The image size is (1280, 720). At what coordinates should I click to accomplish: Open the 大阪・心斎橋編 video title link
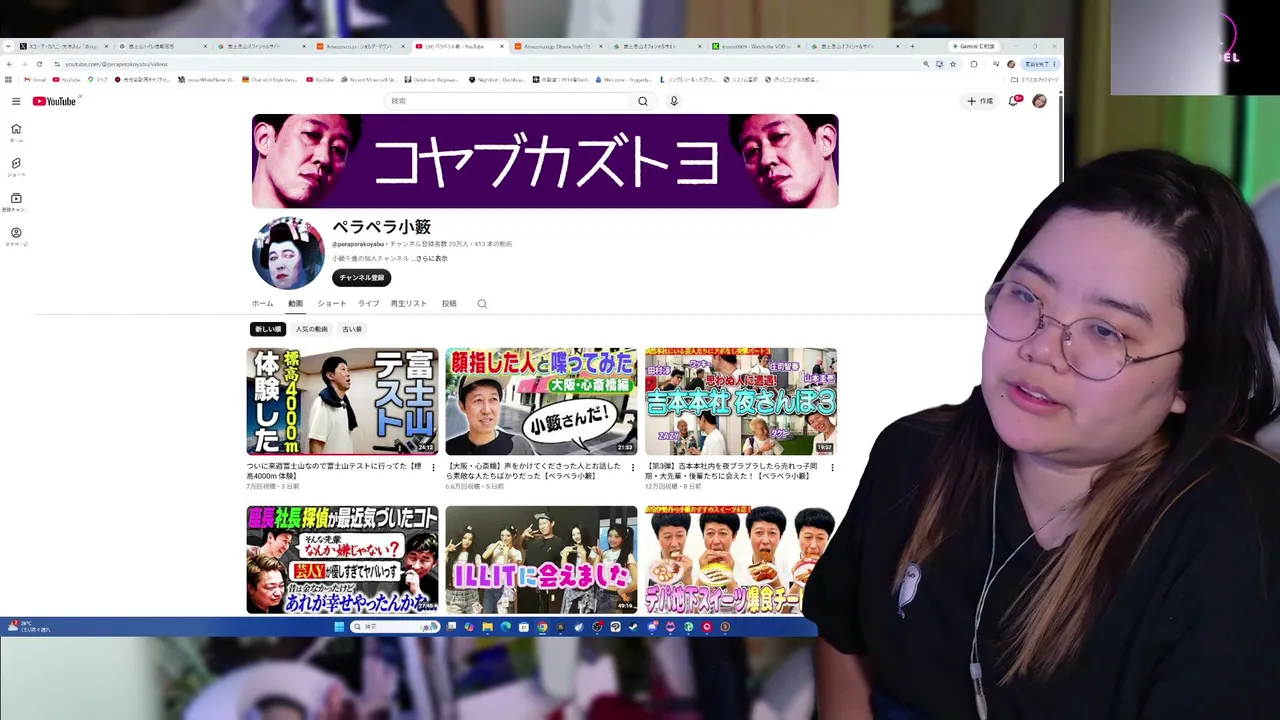pyautogui.click(x=535, y=471)
